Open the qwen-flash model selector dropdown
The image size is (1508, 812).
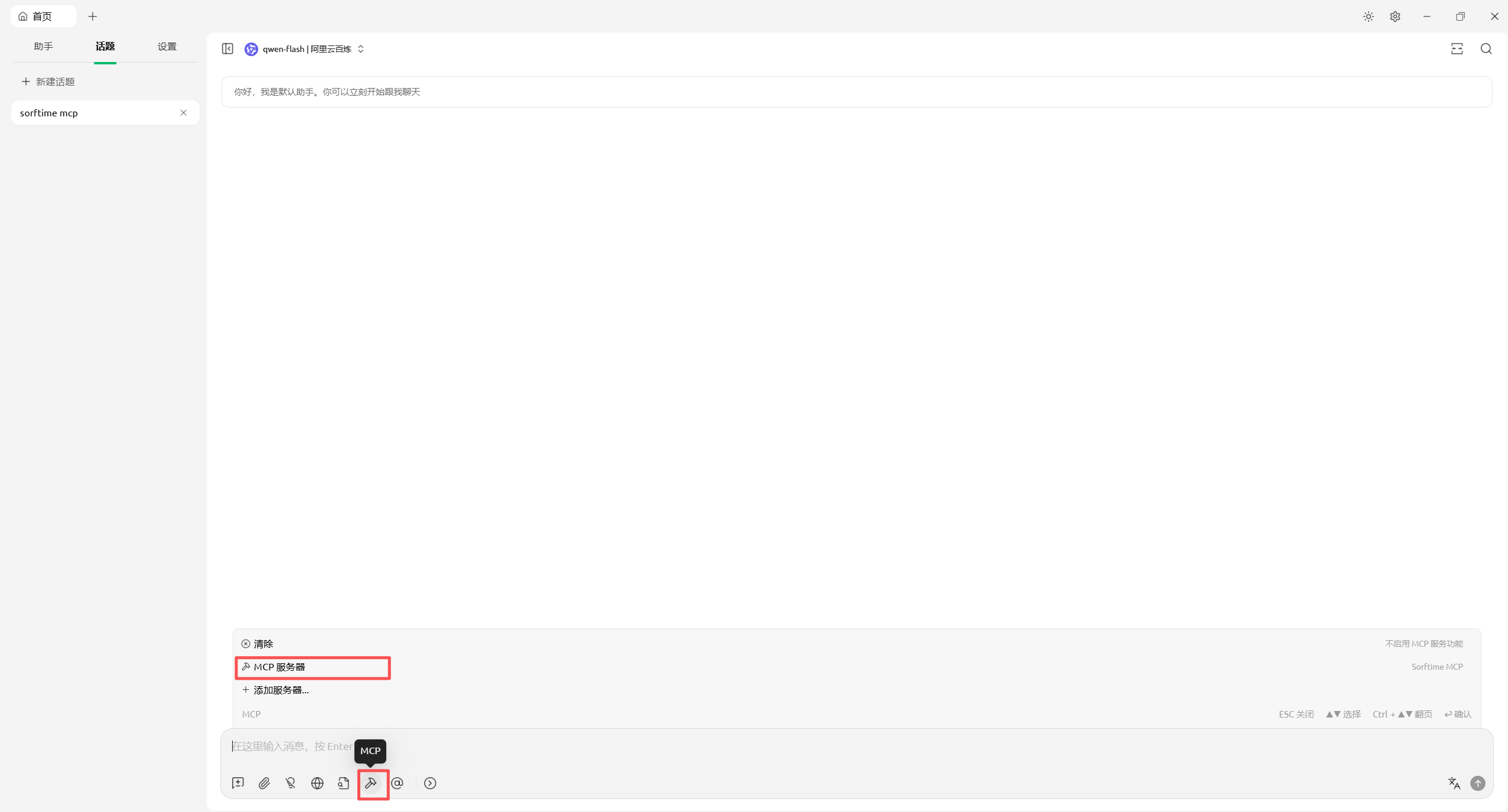point(306,49)
